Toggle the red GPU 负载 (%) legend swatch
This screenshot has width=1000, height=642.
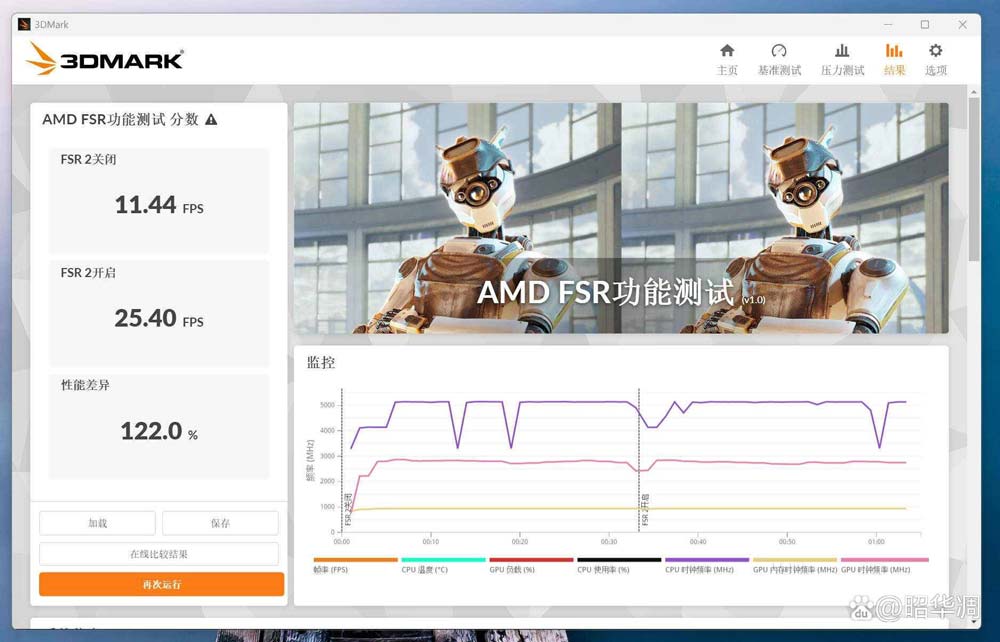coord(531,560)
